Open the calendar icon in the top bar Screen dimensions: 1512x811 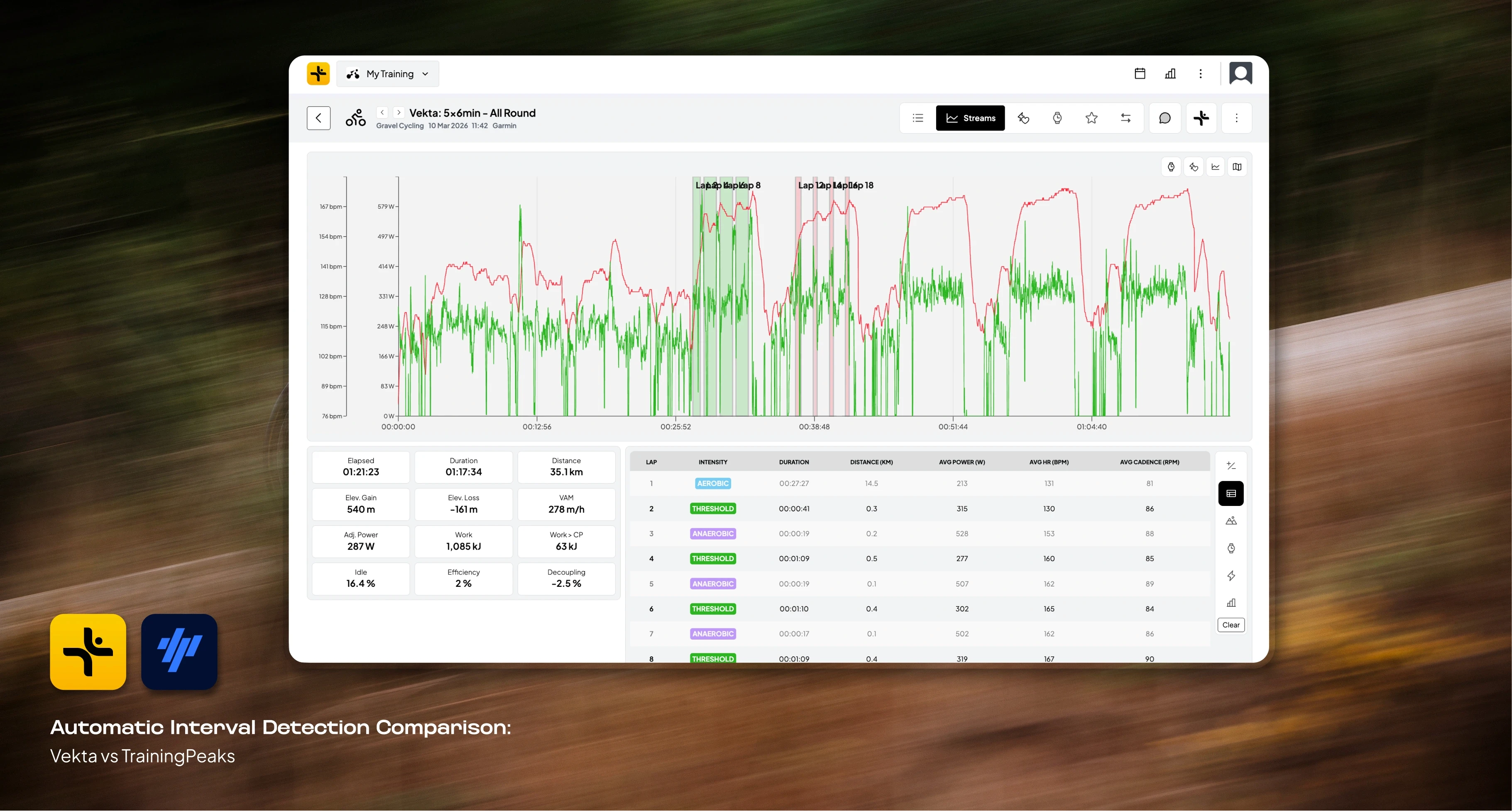pyautogui.click(x=1140, y=73)
